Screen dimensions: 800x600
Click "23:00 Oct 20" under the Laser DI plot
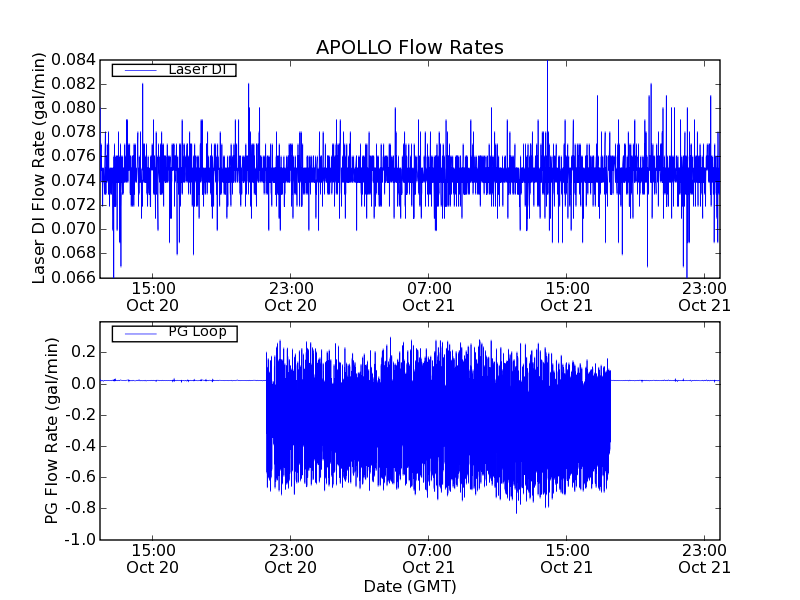[x=290, y=297]
